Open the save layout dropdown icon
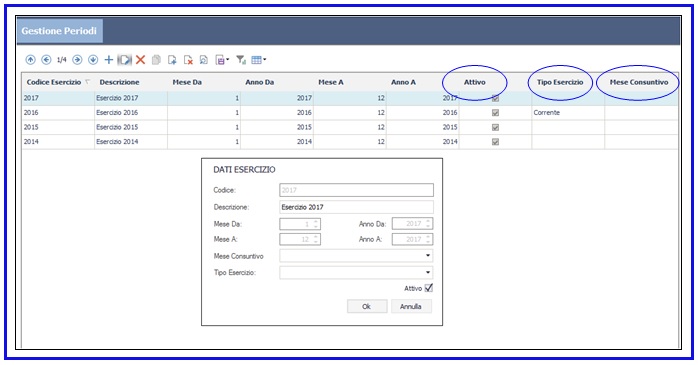The width and height of the screenshot is (698, 365). tap(222, 60)
